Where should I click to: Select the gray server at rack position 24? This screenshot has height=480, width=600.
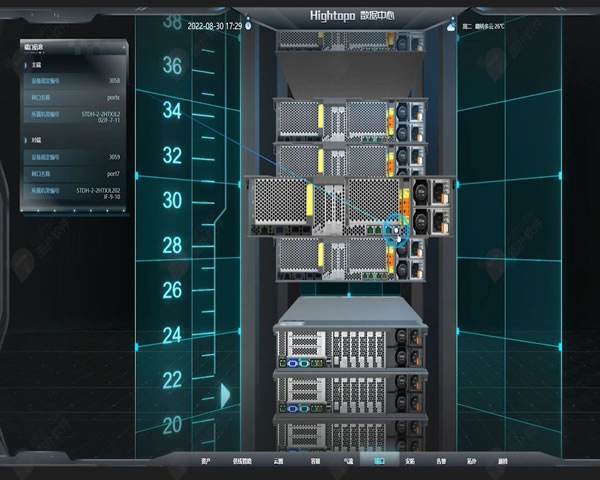coord(350,345)
